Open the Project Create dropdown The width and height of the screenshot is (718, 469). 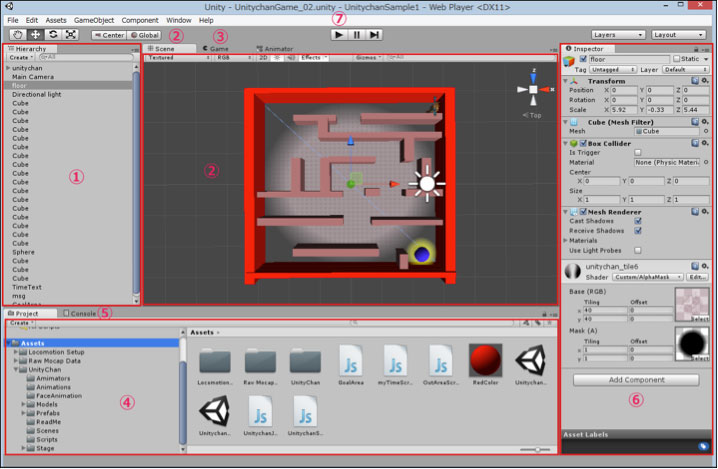22,323
